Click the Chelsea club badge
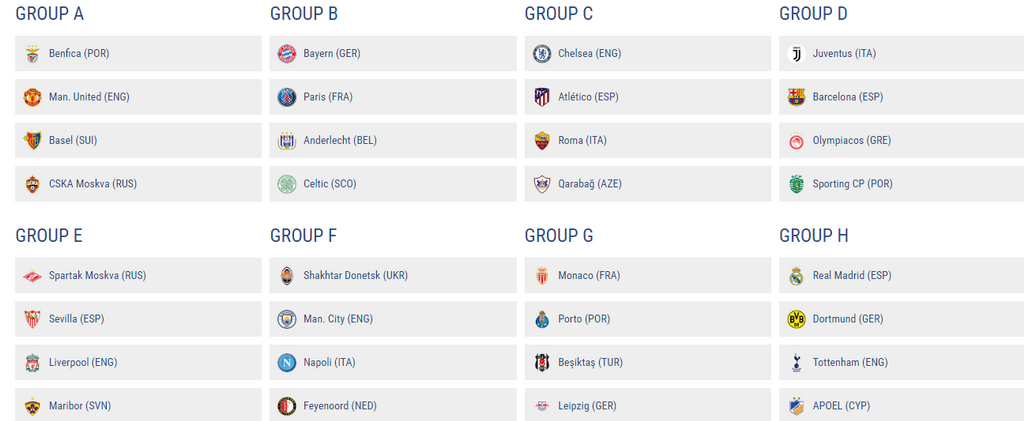 tap(541, 54)
